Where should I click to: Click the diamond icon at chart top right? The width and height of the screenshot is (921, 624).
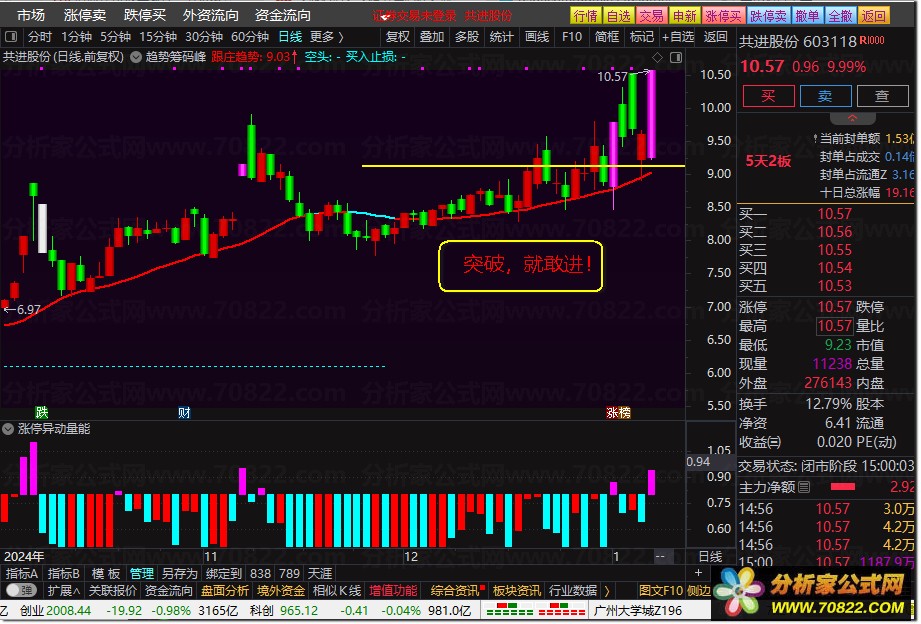657,57
